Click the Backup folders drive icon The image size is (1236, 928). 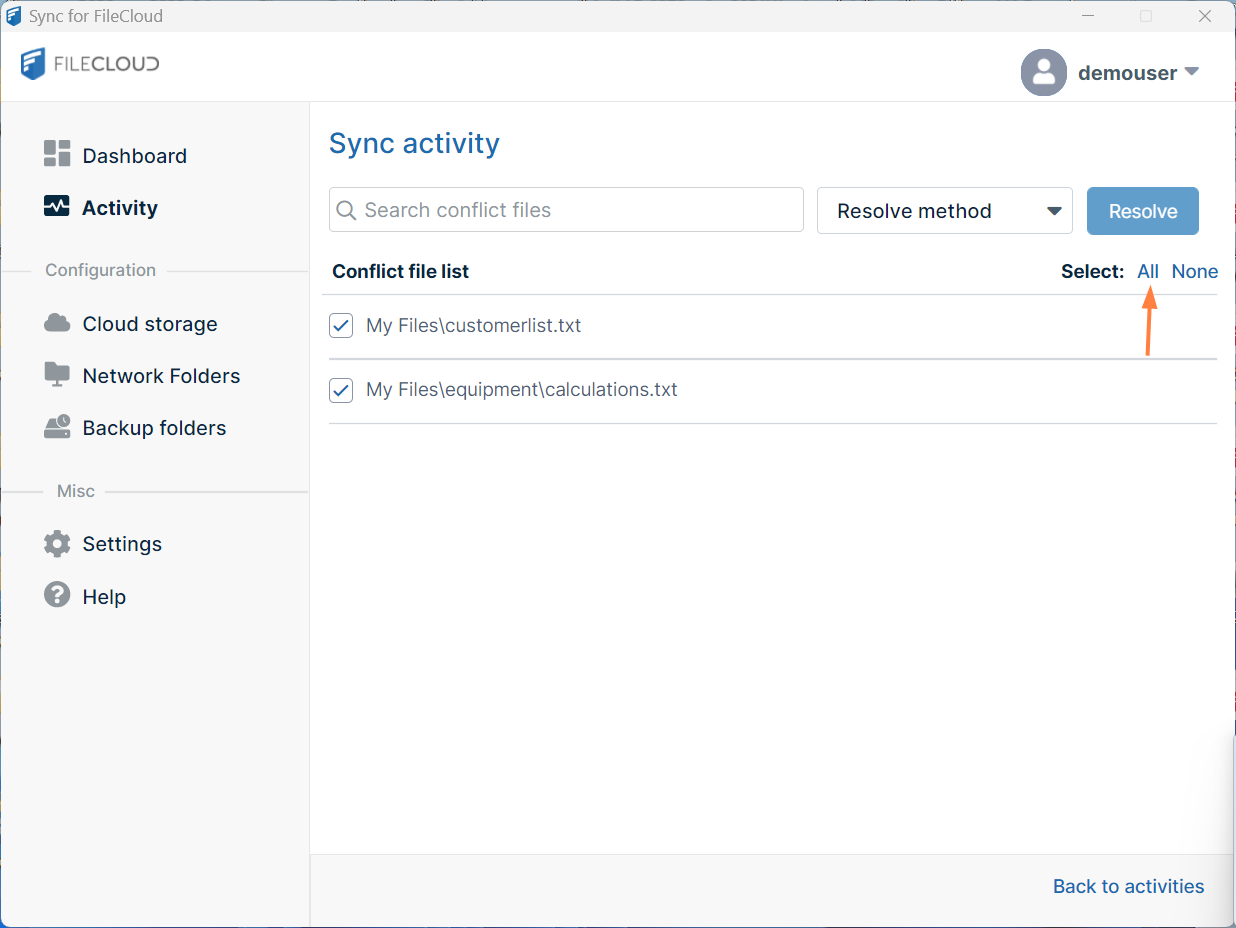57,427
